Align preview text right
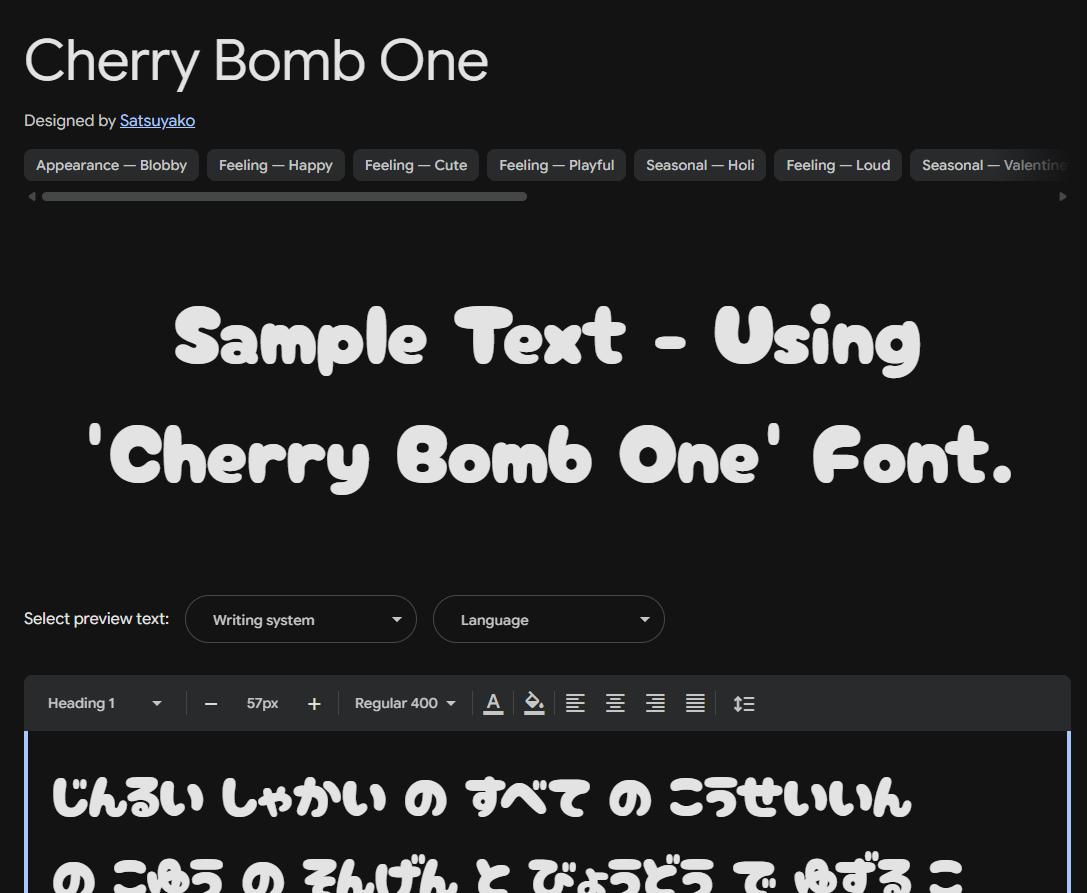The height and width of the screenshot is (893, 1087). click(x=656, y=703)
